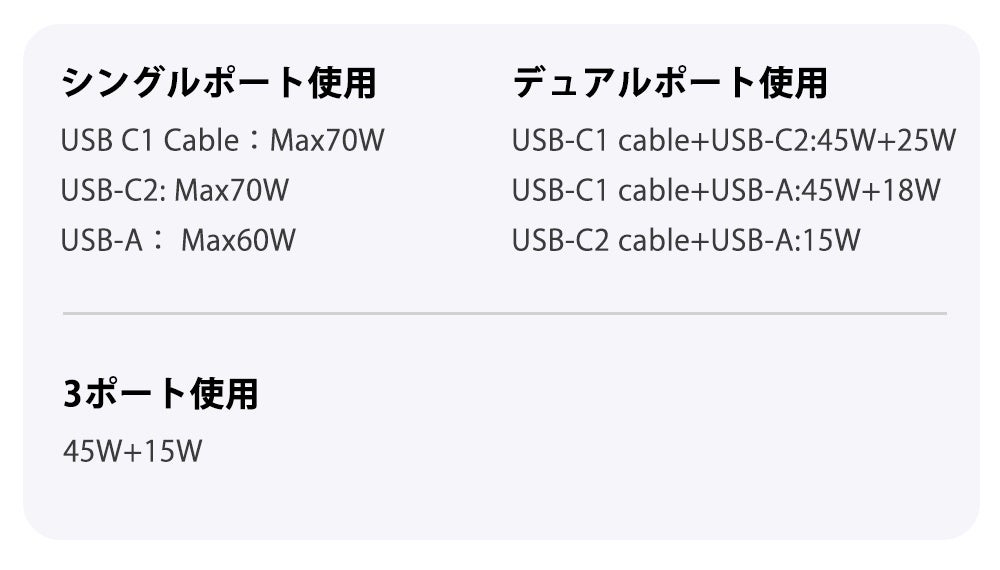The width and height of the screenshot is (1000, 570).
Task: Click the USB-A label in single-port list
Action: 98,240
